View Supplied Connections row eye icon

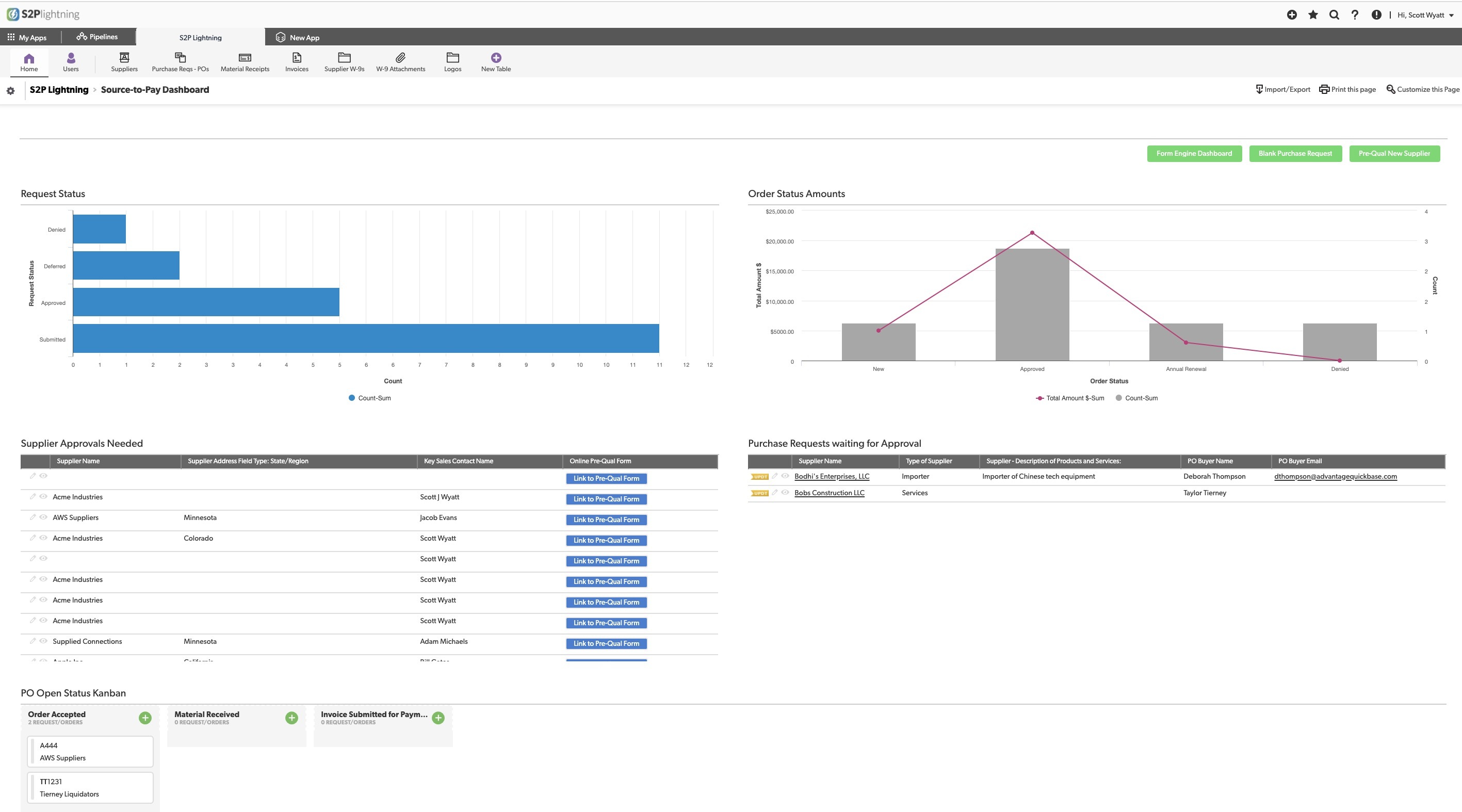pyautogui.click(x=43, y=641)
